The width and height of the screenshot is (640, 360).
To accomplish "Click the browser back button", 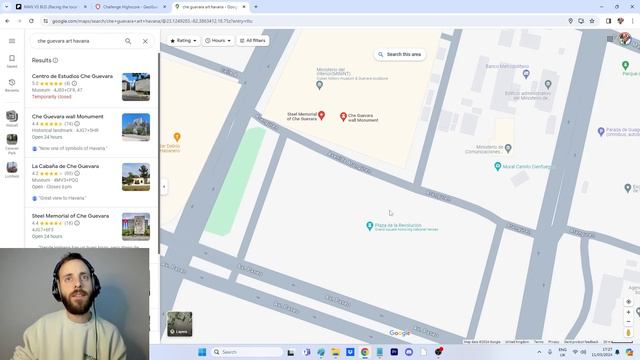I will (7, 21).
